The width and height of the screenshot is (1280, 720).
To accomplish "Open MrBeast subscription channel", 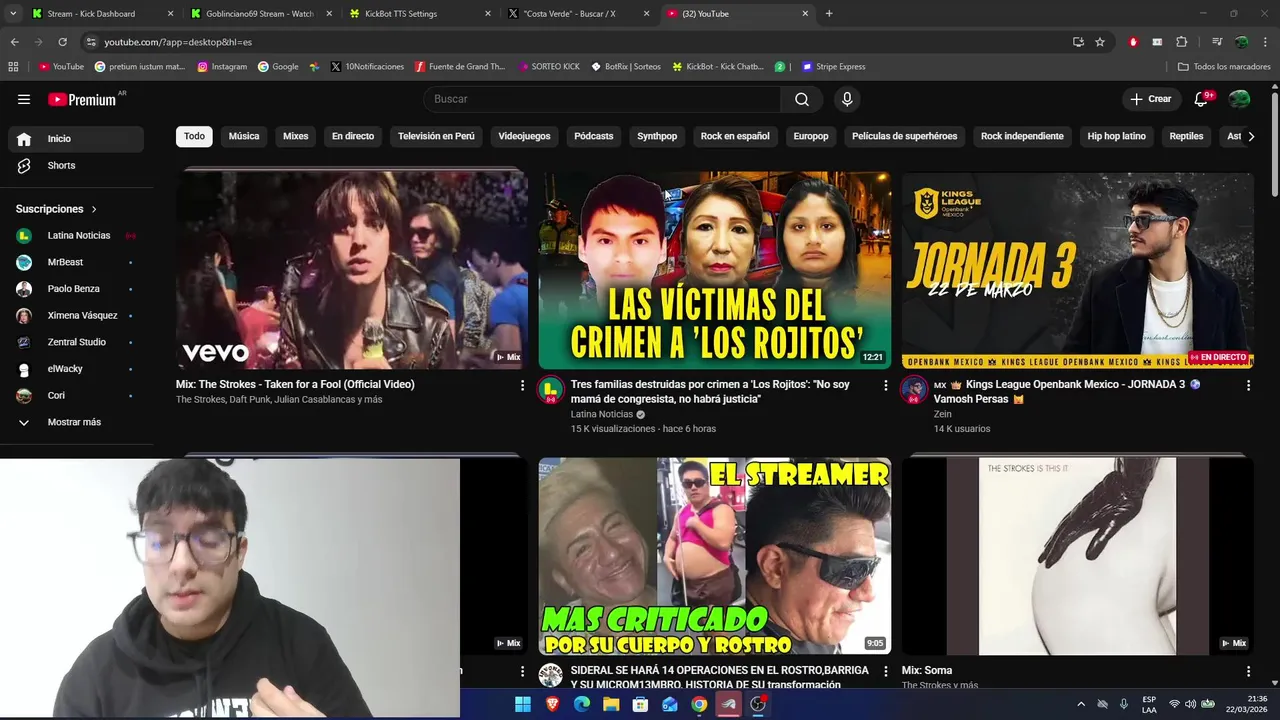I will click(x=76, y=262).
